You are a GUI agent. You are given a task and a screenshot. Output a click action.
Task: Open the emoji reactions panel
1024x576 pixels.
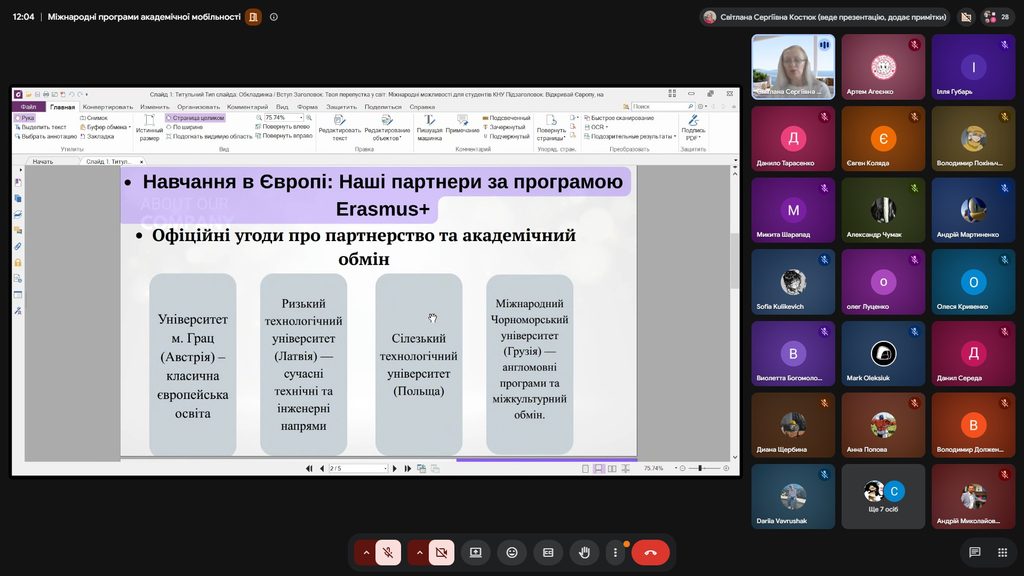(512, 552)
